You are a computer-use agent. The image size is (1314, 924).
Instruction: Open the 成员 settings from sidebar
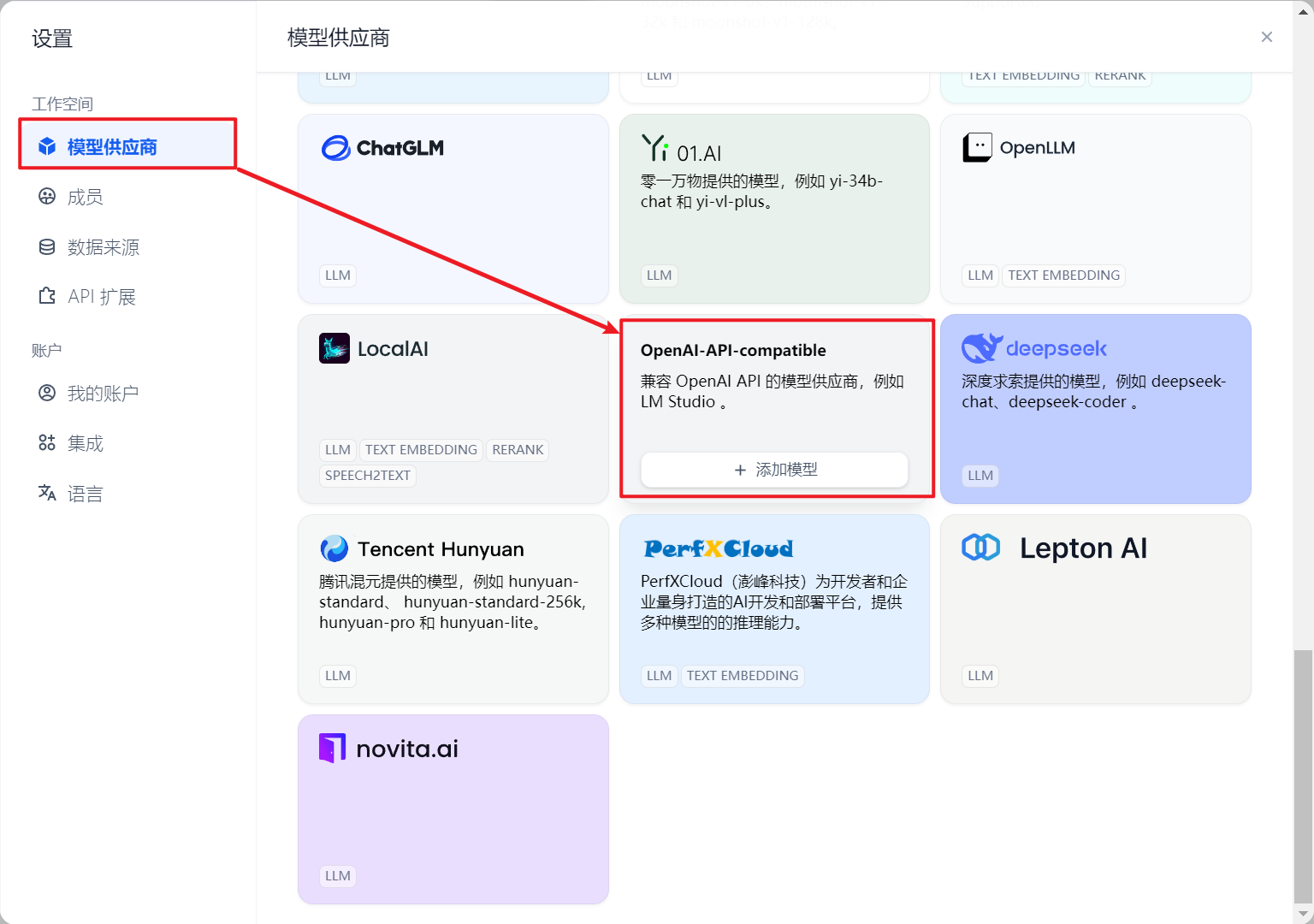[46, 196]
